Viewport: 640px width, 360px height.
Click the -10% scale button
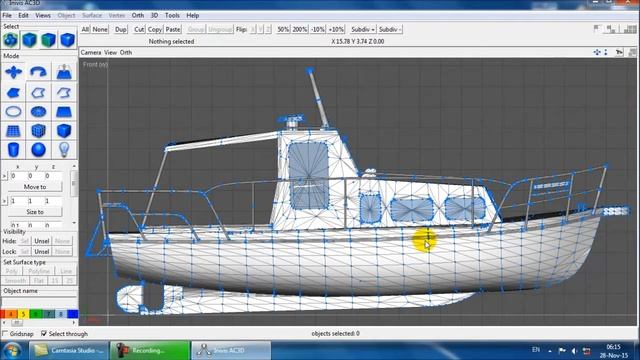coord(318,29)
